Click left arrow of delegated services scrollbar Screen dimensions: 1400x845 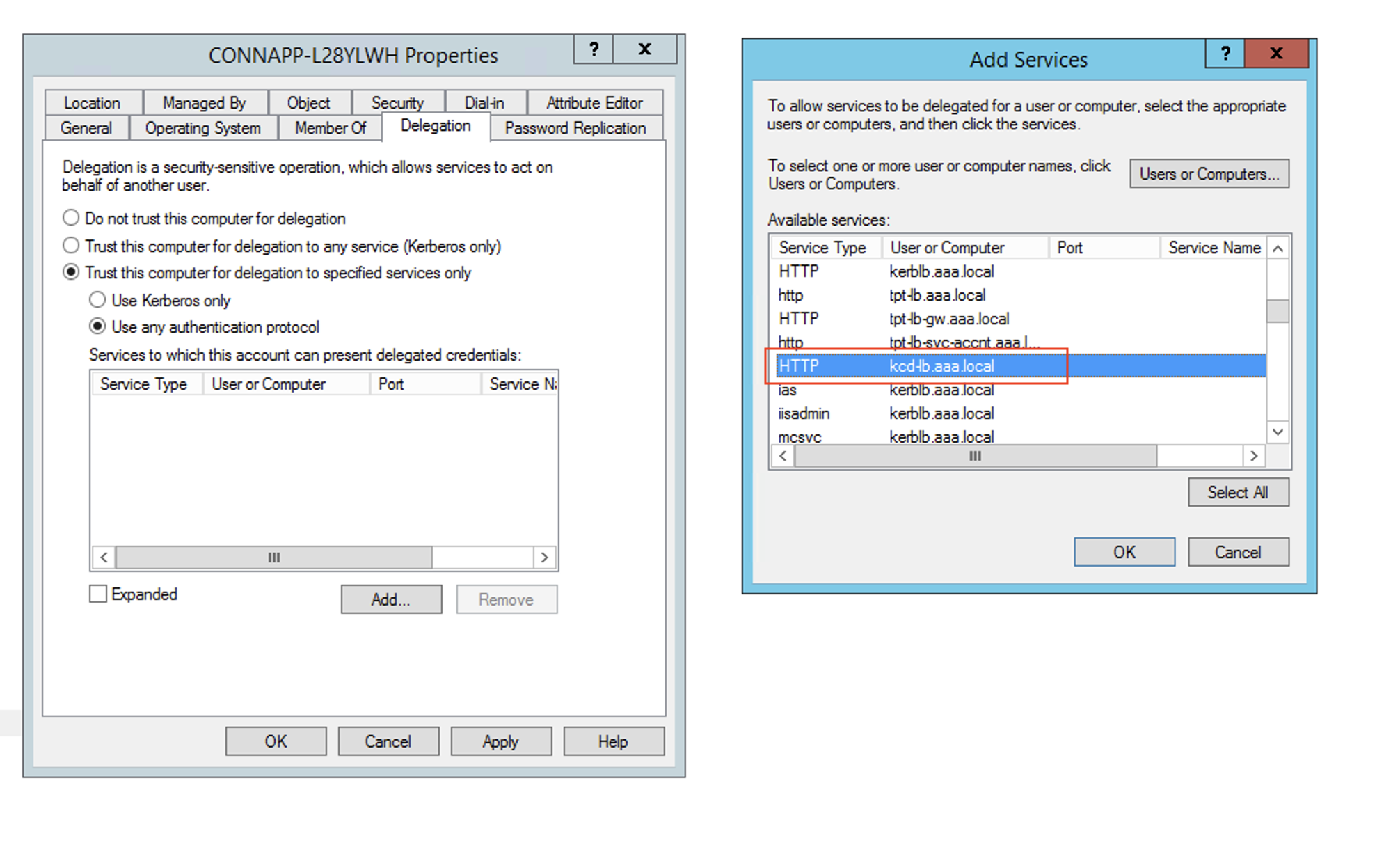104,557
